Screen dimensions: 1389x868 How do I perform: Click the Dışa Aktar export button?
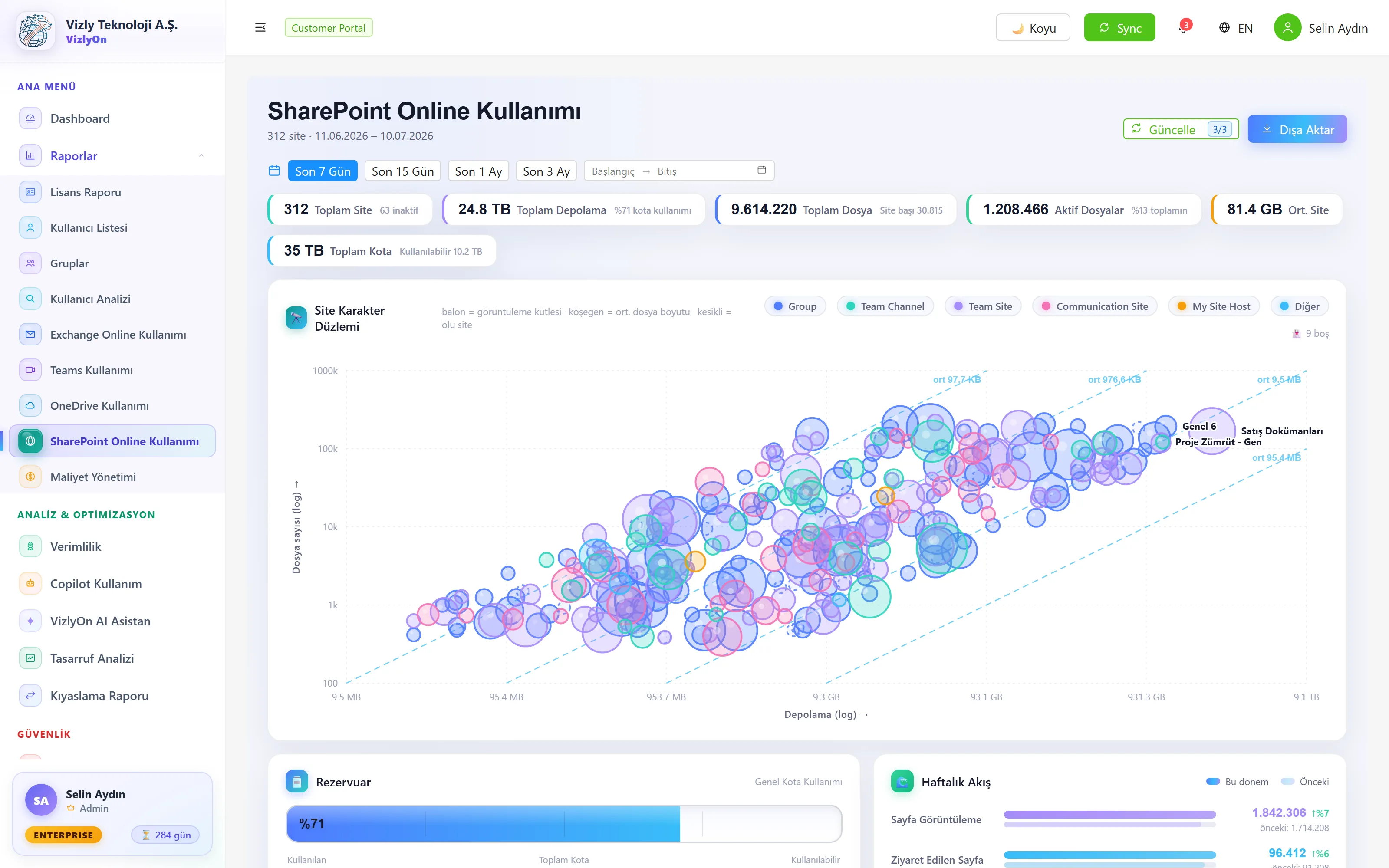[1297, 129]
